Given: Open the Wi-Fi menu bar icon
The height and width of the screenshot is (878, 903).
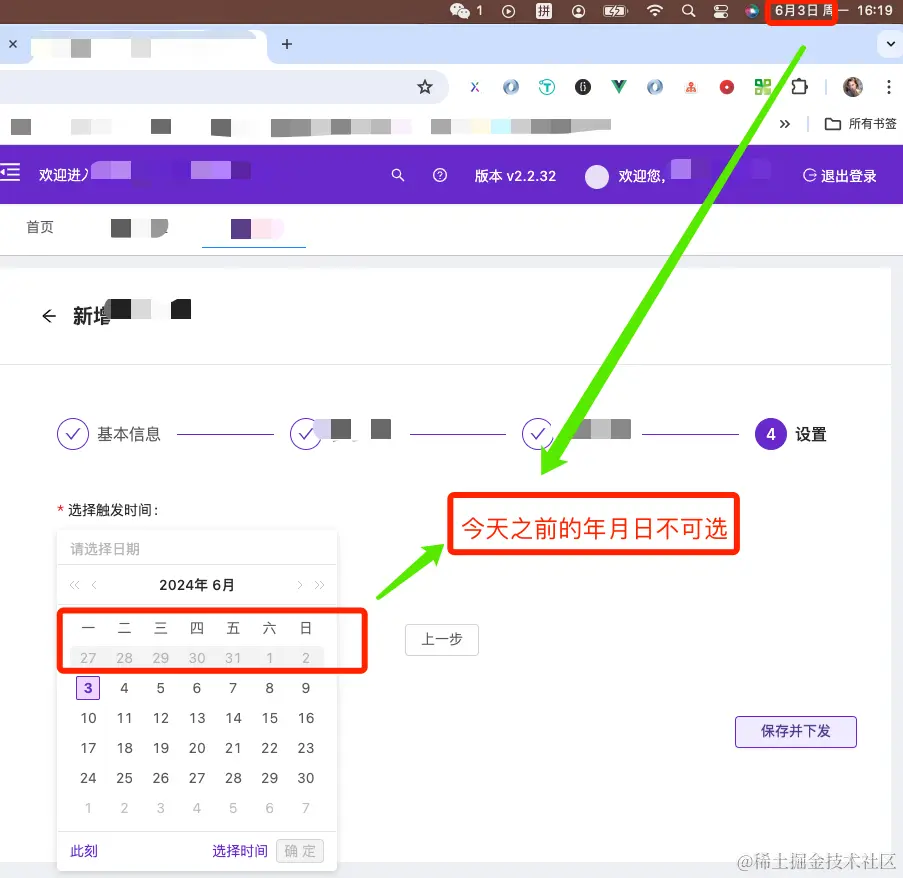Looking at the screenshot, I should click(x=654, y=10).
